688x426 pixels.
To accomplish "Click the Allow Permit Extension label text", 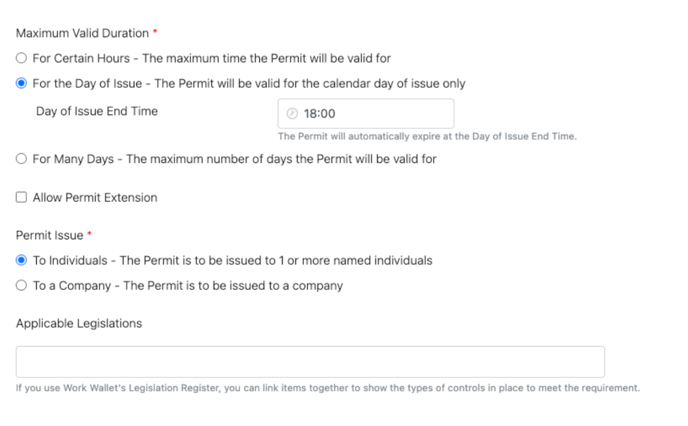I will [x=95, y=198].
